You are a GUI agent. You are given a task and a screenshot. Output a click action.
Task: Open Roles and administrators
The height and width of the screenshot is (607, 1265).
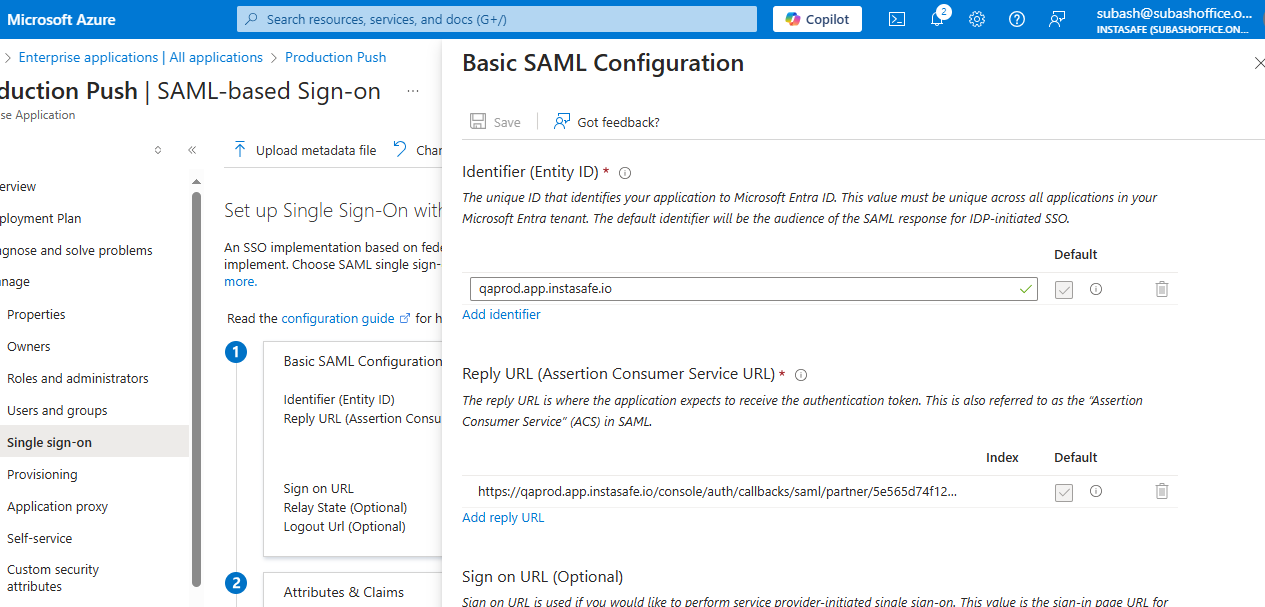(78, 378)
